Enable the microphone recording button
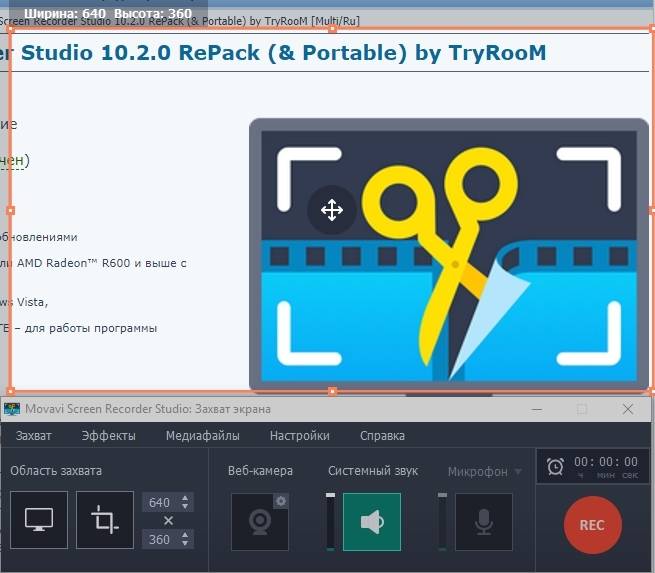Viewport: 655px width, 573px height. (x=484, y=522)
